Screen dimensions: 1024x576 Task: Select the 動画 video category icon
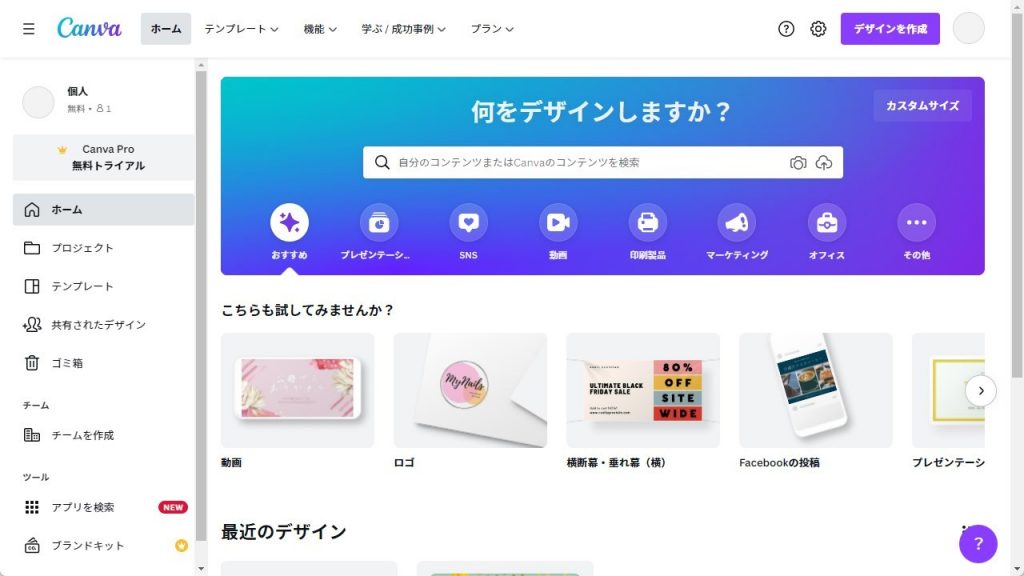point(558,223)
